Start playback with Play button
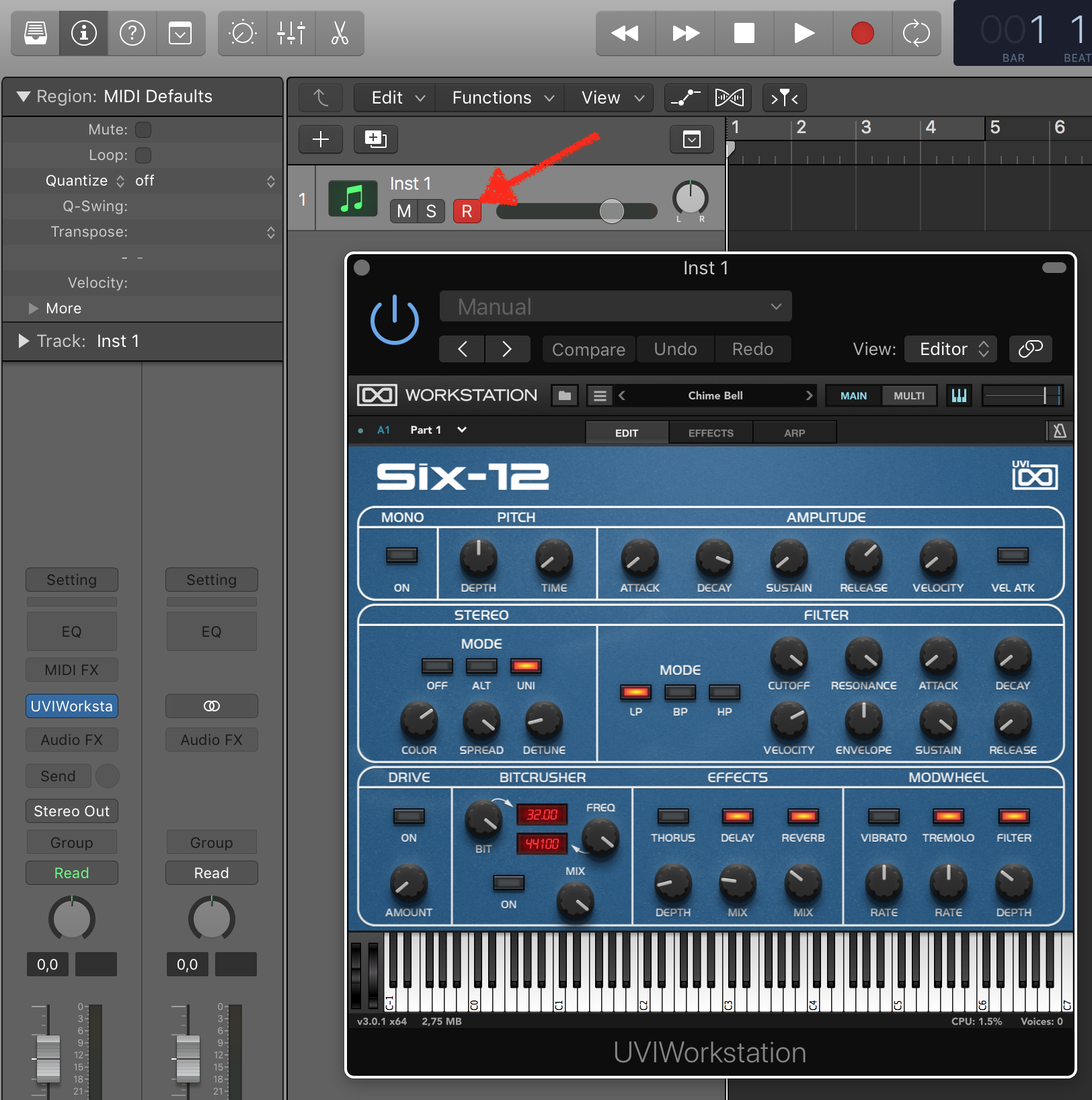This screenshot has width=1092, height=1100. coord(804,33)
